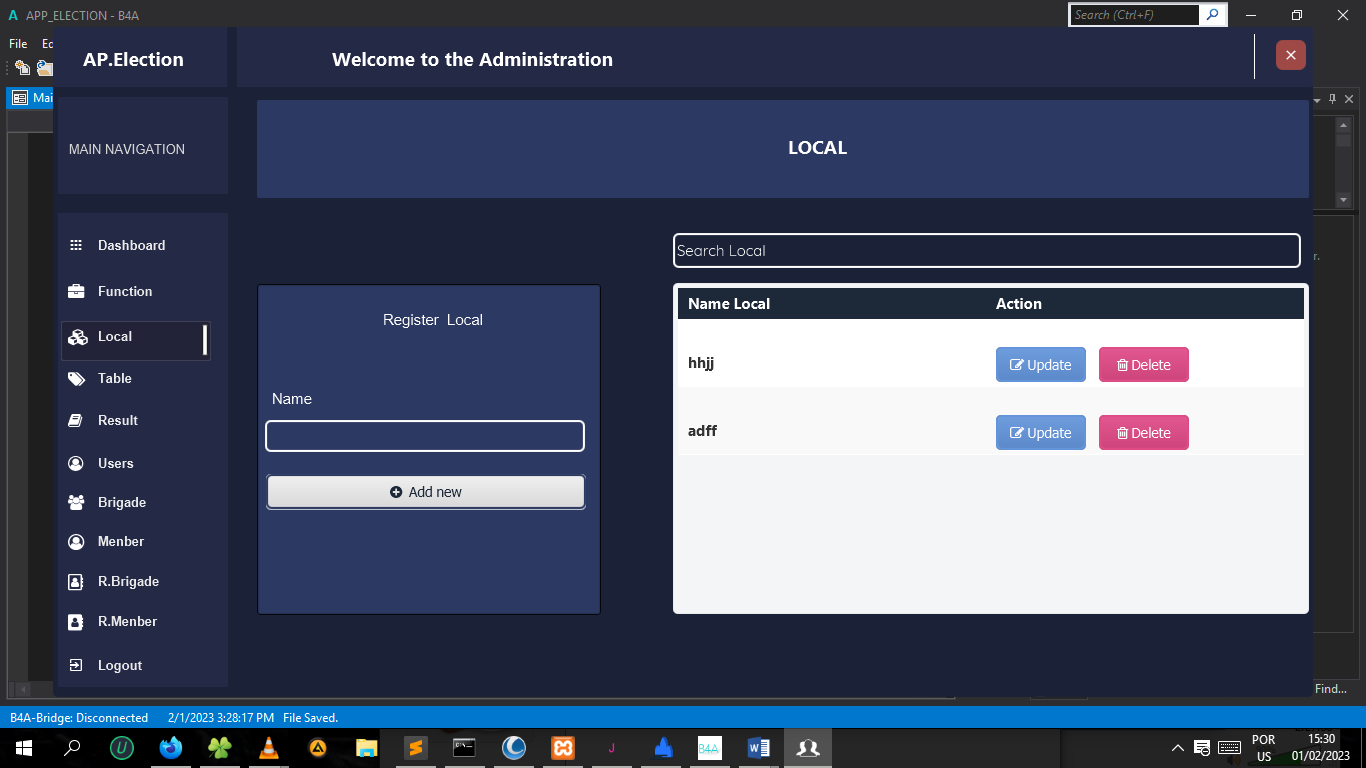This screenshot has height=768, width=1366.
Task: Open XAMPP from the taskbar
Action: pos(563,748)
